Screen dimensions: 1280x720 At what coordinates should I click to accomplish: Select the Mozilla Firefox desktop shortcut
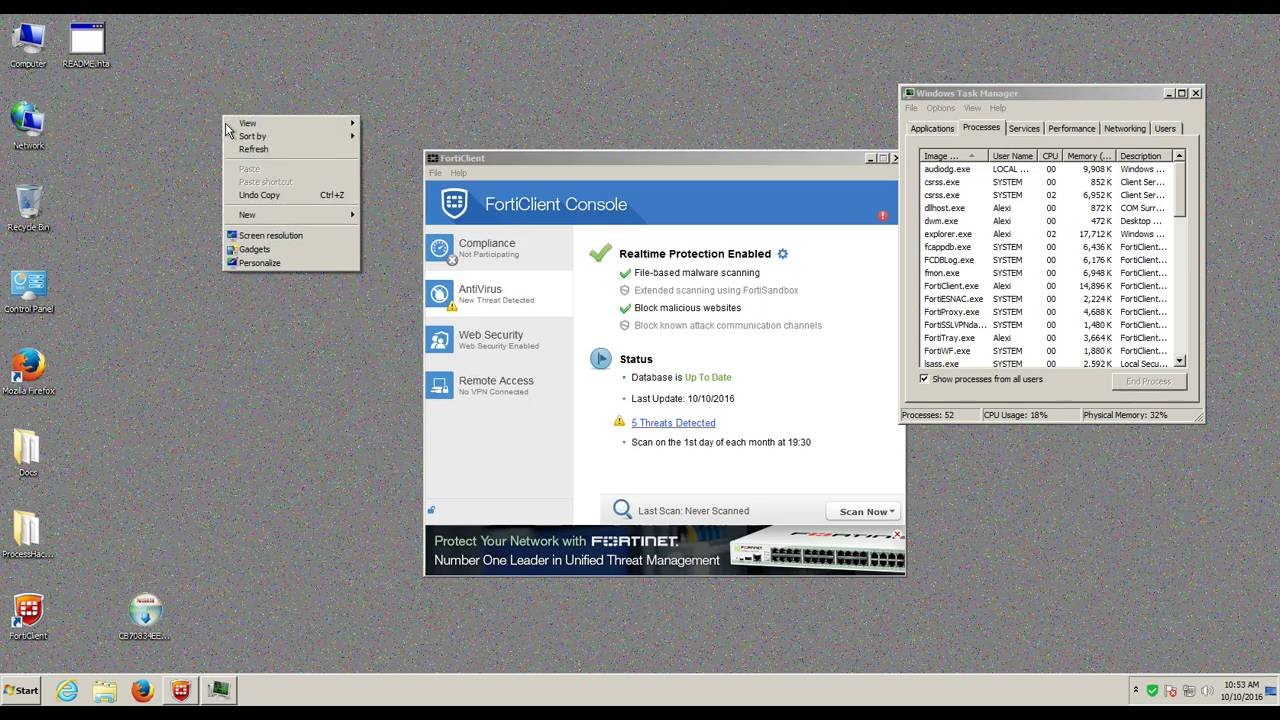[28, 372]
